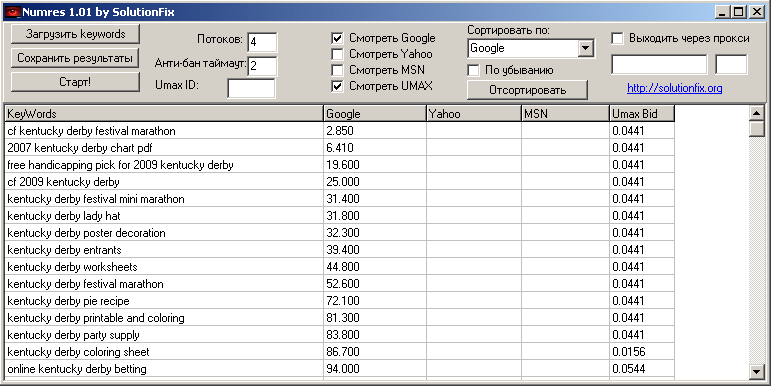Select 'kentucky derby worksheets' keyword
Image resolution: width=771 pixels, height=386 pixels.
click(x=72, y=267)
